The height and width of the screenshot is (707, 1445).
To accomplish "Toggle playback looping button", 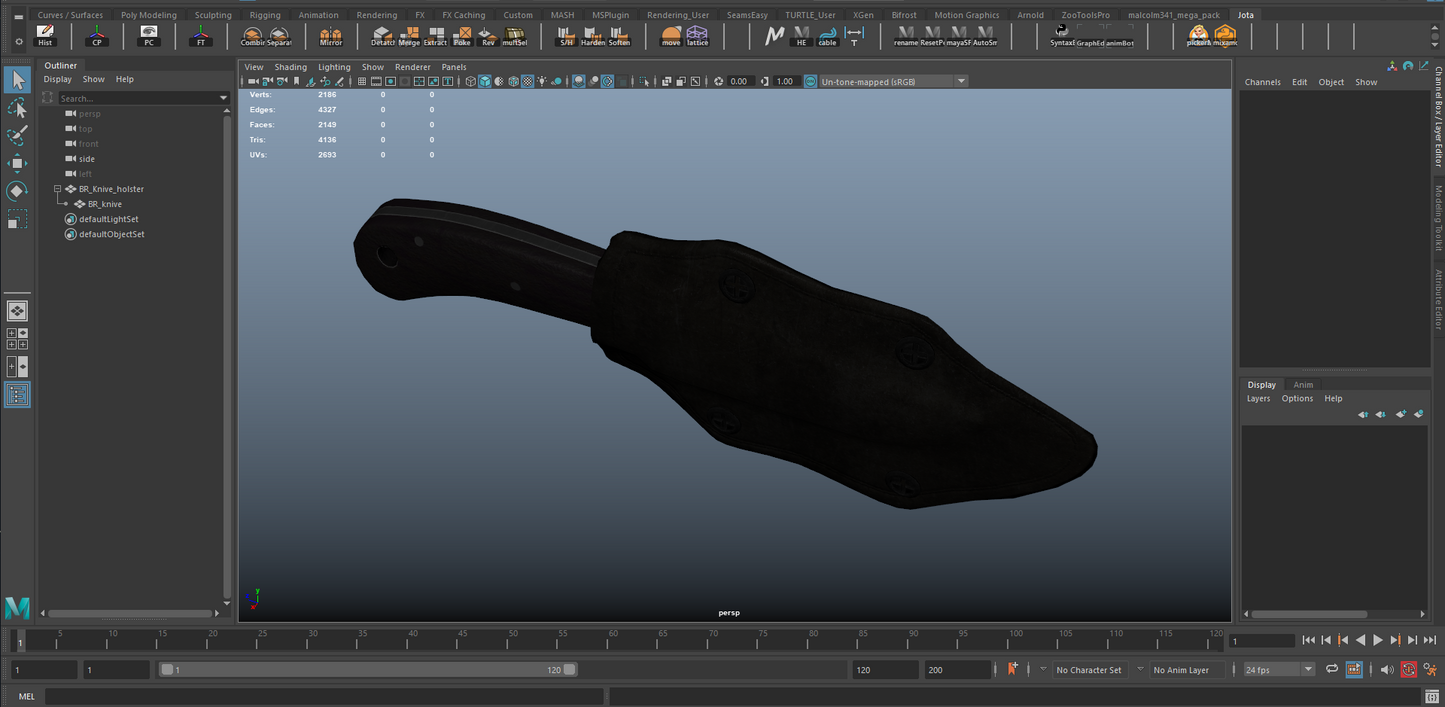I will click(x=1332, y=670).
